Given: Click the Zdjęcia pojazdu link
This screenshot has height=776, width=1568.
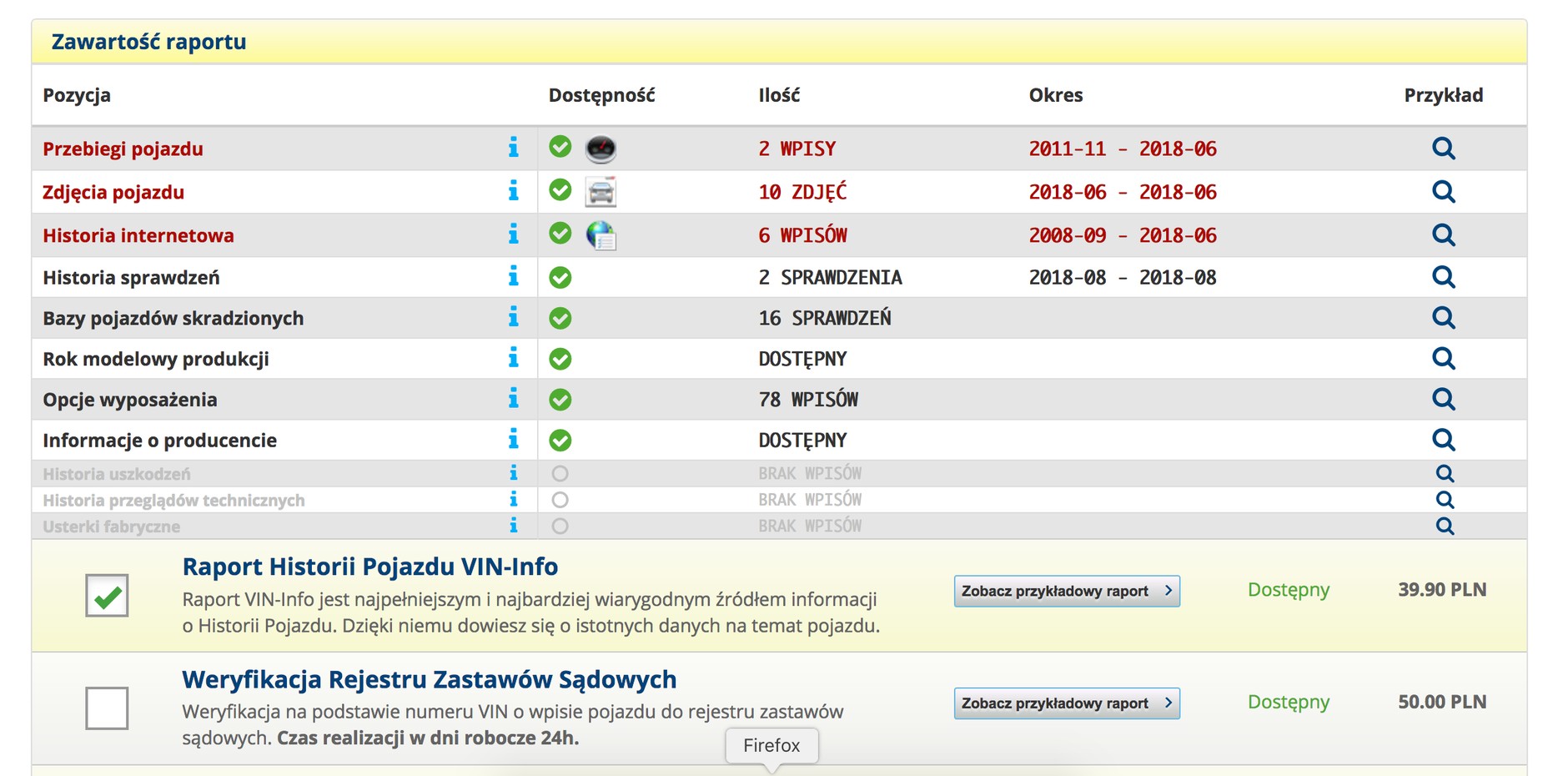Looking at the screenshot, I should tap(113, 192).
